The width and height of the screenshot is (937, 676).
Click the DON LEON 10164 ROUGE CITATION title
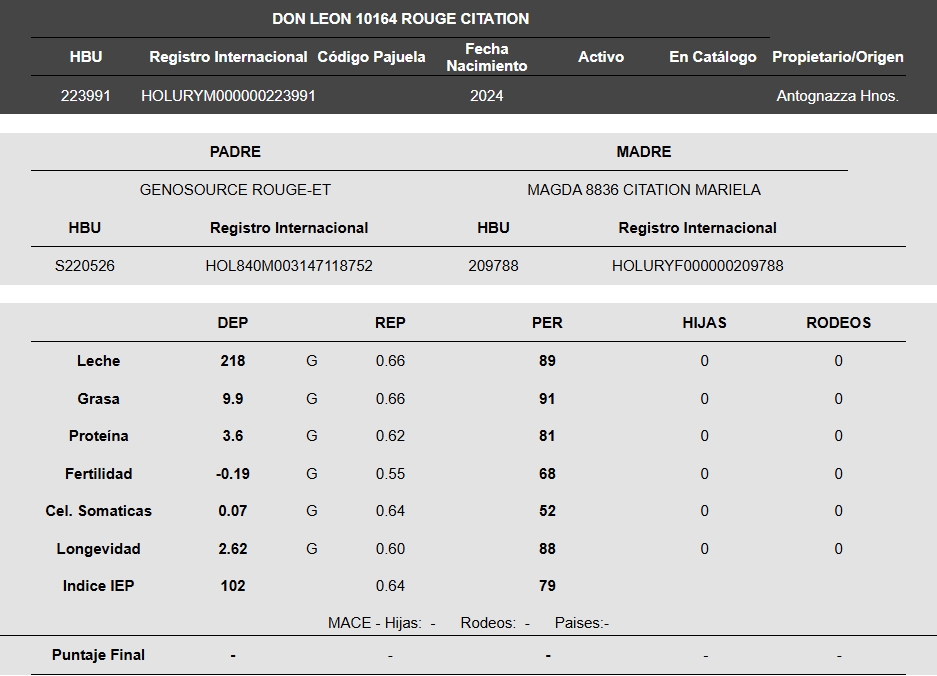coord(400,19)
